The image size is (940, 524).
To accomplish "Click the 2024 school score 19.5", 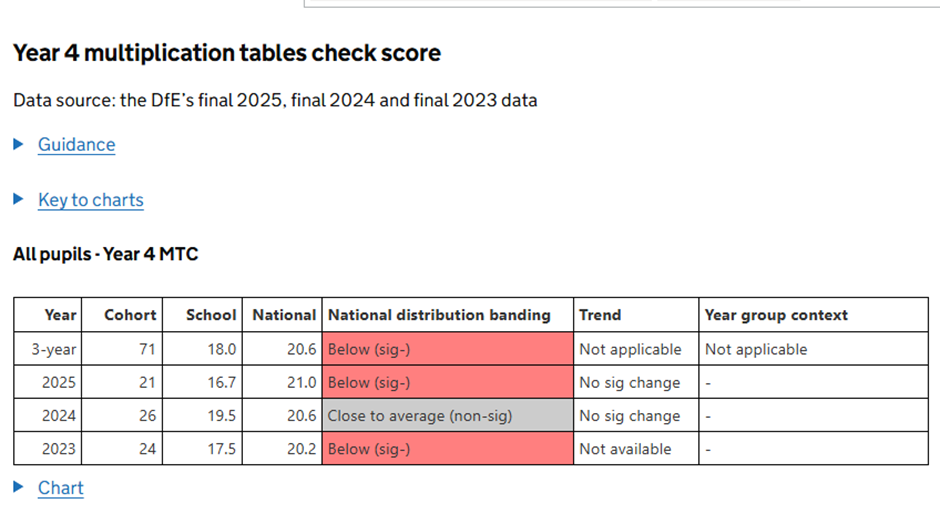I will pyautogui.click(x=221, y=416).
